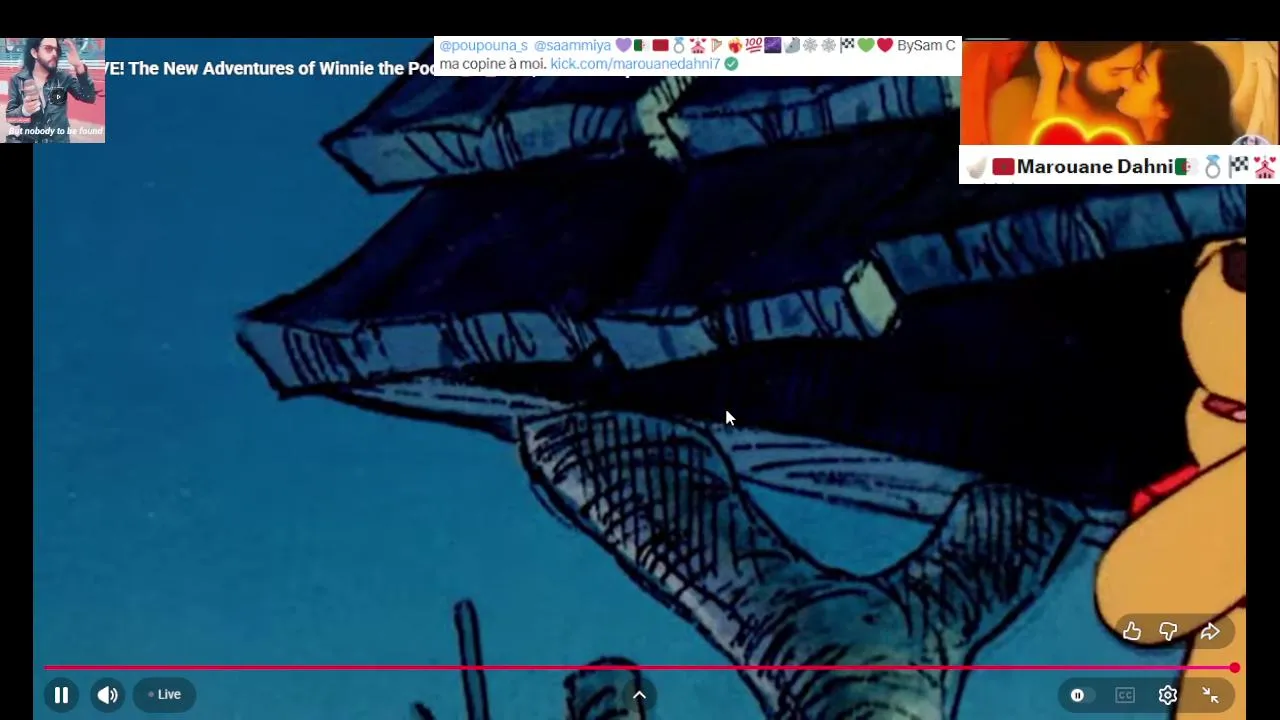Click the top-left streamer thumbnail
Image resolution: width=1280 pixels, height=720 pixels.
pos(52,90)
